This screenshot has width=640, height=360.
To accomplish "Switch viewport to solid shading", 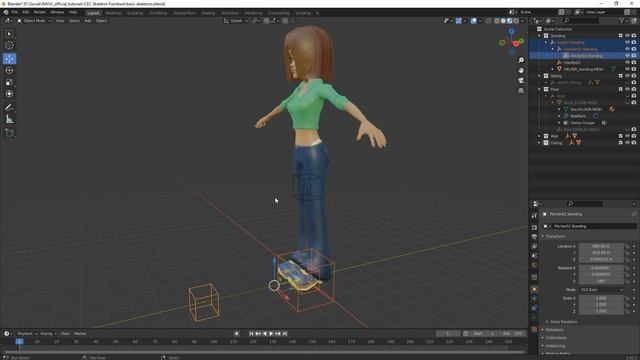I will (503, 20).
